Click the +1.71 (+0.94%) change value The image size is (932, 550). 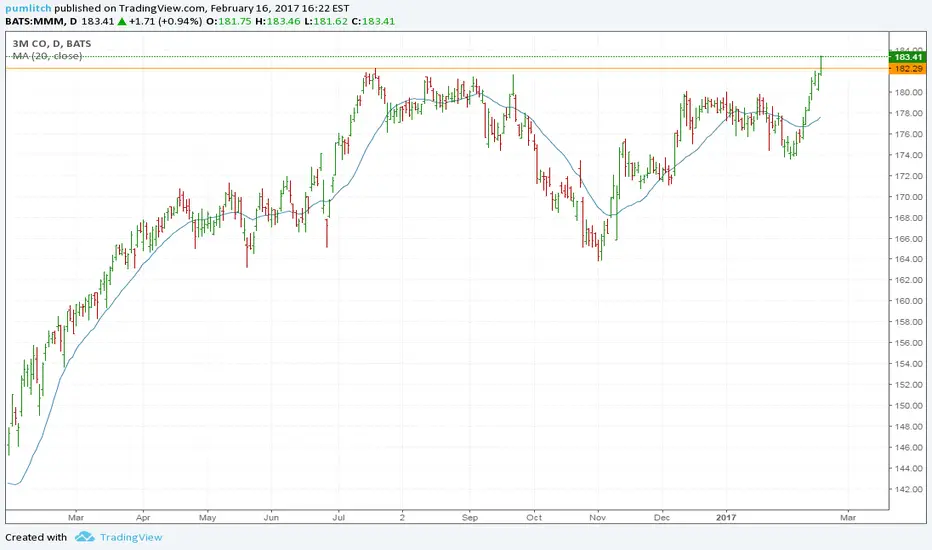[x=165, y=21]
